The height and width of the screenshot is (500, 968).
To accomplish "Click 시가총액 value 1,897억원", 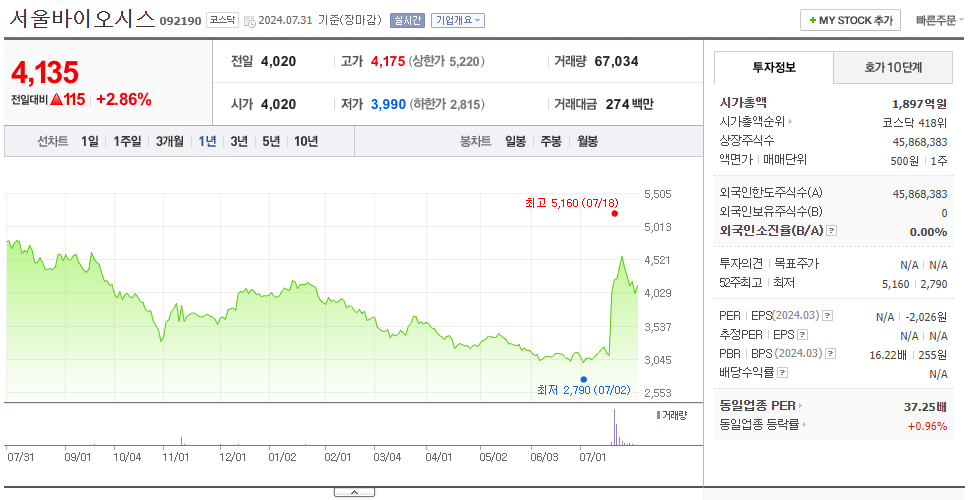I will [x=919, y=104].
